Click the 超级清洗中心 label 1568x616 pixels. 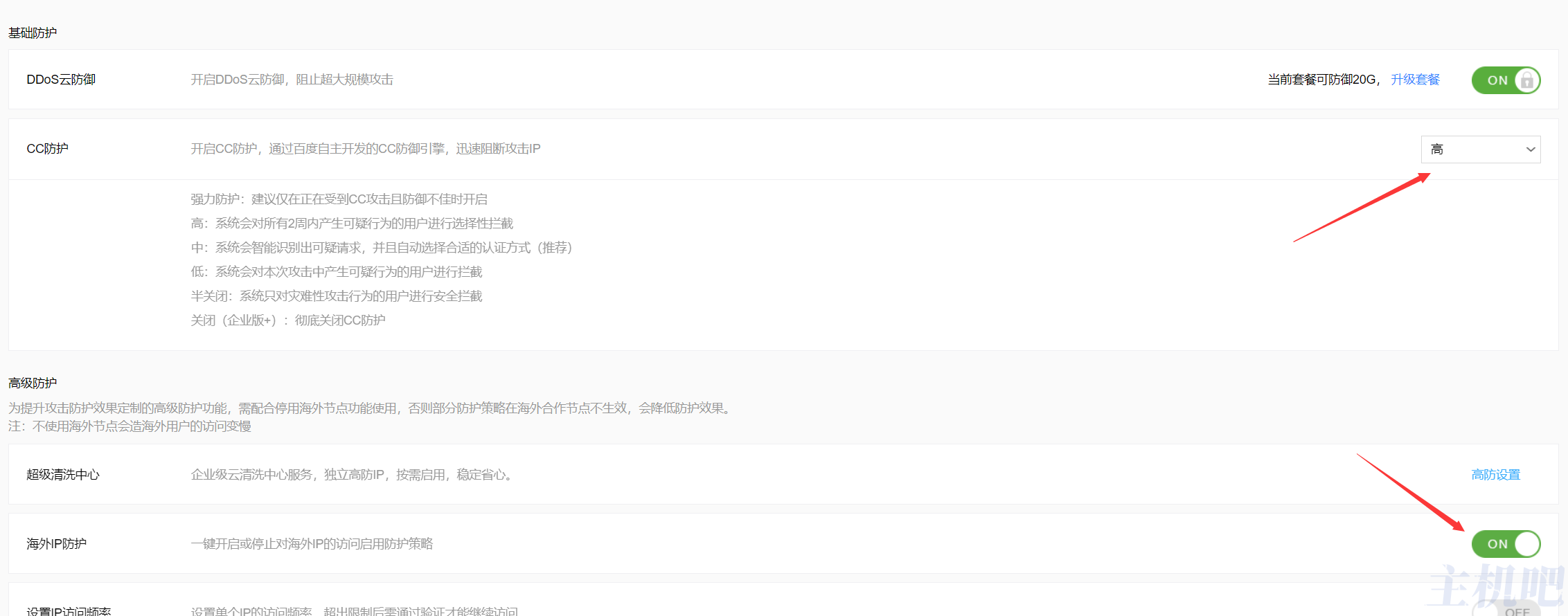coord(63,475)
